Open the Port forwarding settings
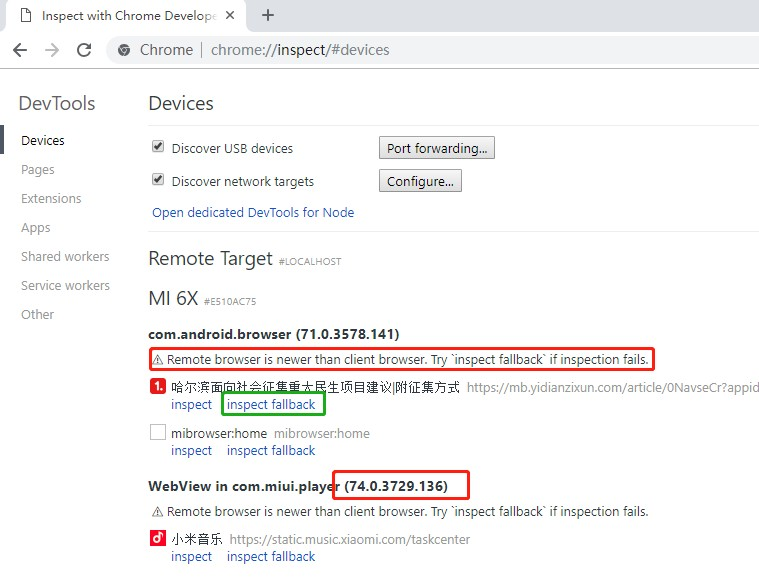This screenshot has height=588, width=759. point(436,148)
